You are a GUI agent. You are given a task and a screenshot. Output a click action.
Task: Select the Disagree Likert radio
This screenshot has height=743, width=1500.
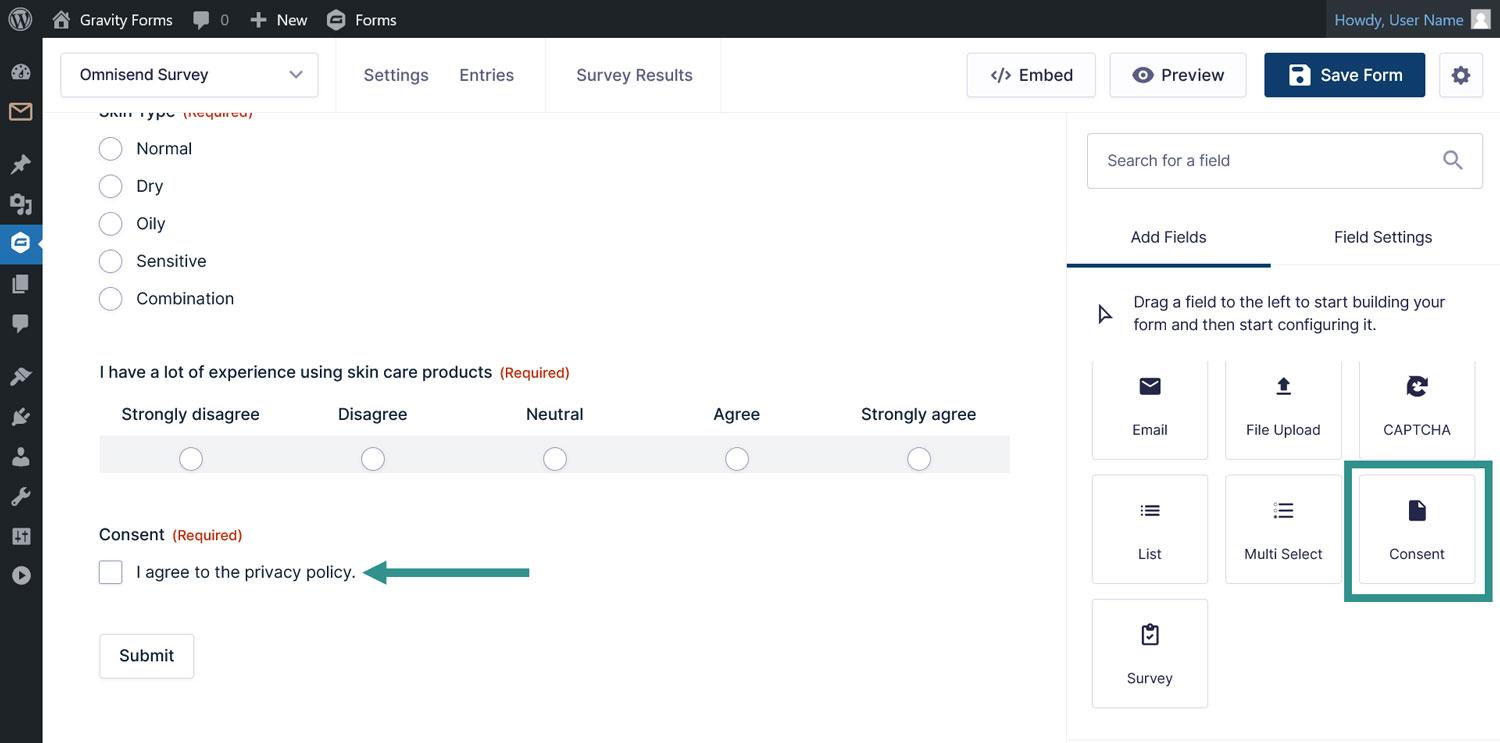click(372, 459)
